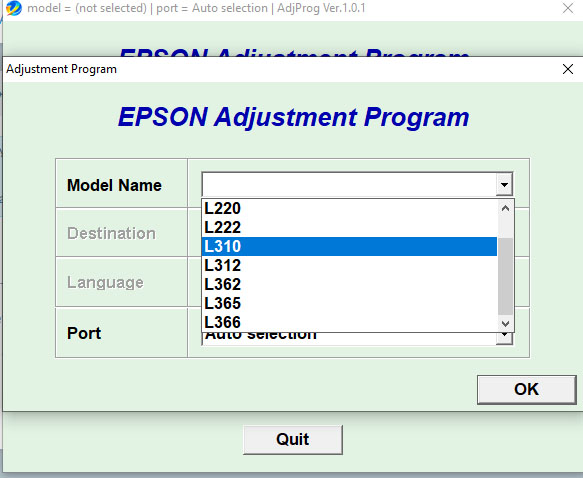583x478 pixels.
Task: Open the Model Name dropdown arrow
Action: point(504,184)
